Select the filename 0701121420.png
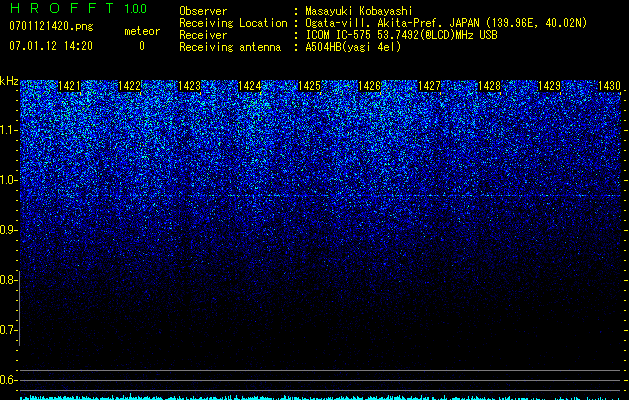This screenshot has height=400, width=629. [x=51, y=26]
